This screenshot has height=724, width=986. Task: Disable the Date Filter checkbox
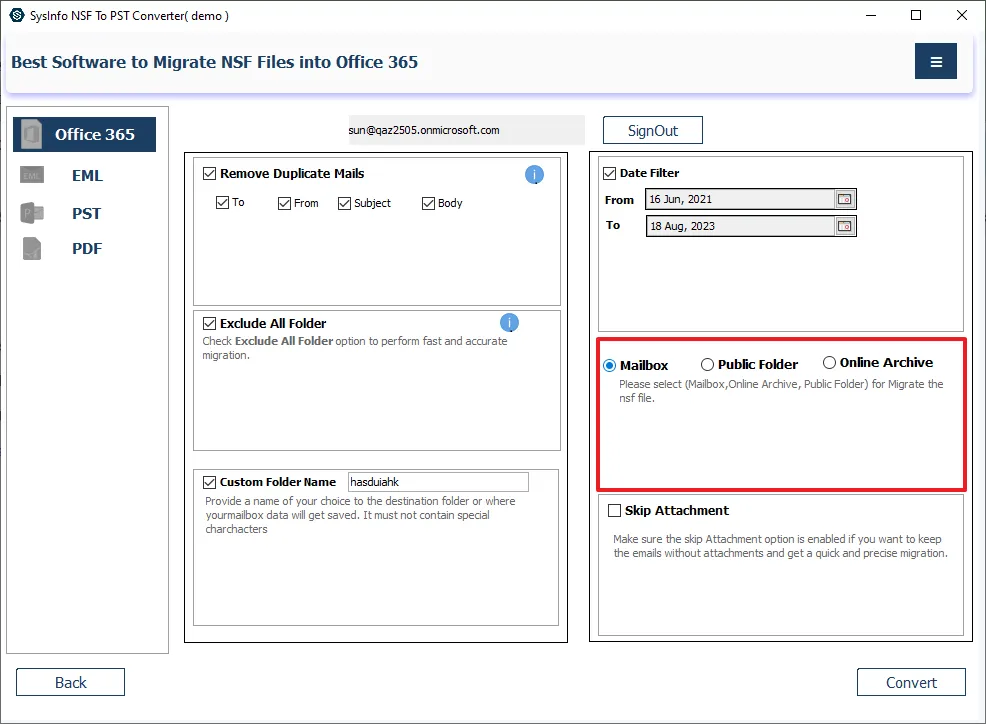point(610,174)
